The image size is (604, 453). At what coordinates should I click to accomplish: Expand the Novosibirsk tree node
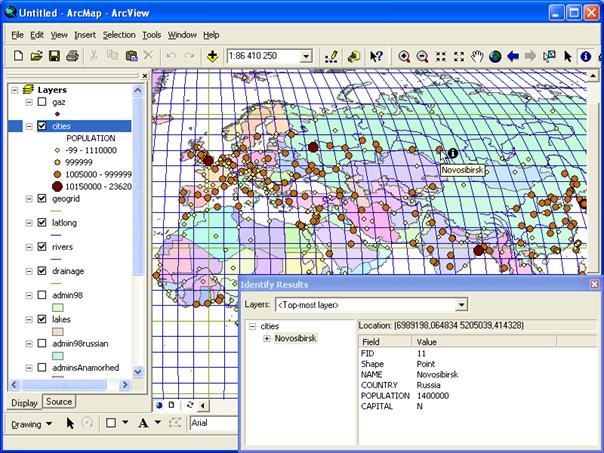[266, 338]
